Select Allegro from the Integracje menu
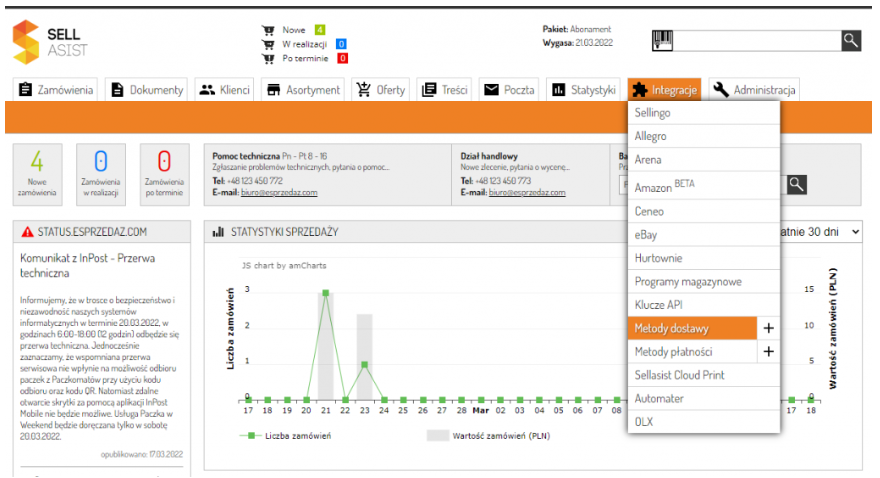 point(650,135)
